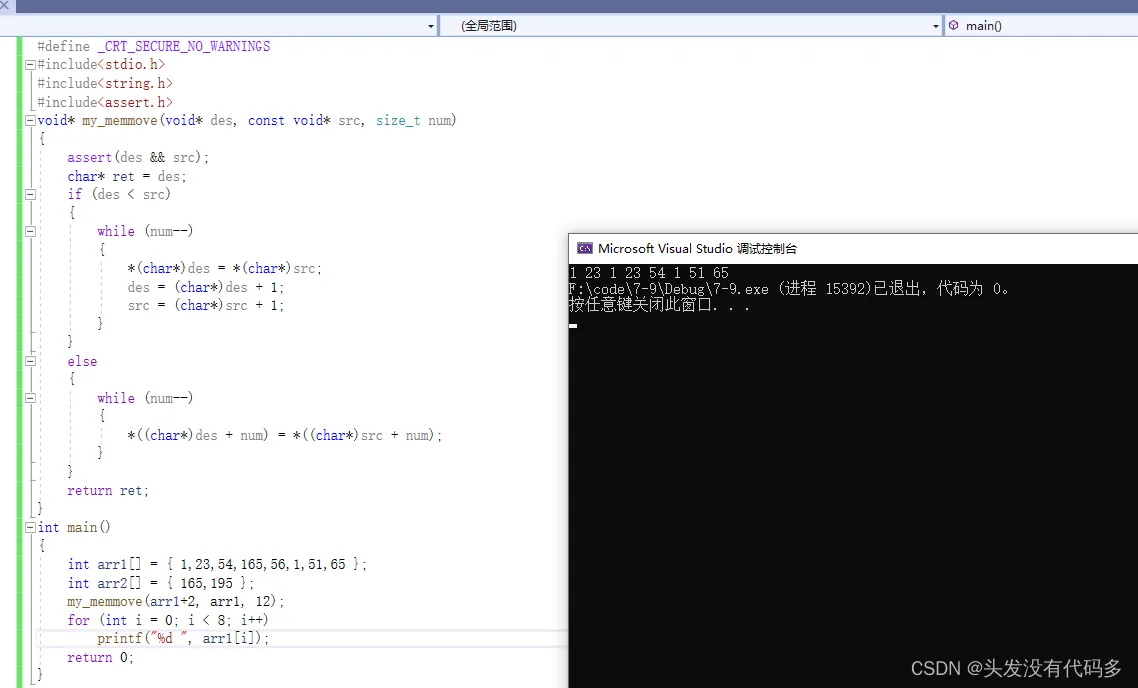Click the line des = (char*)des + 1;
The width and height of the screenshot is (1138, 688).
coord(205,287)
